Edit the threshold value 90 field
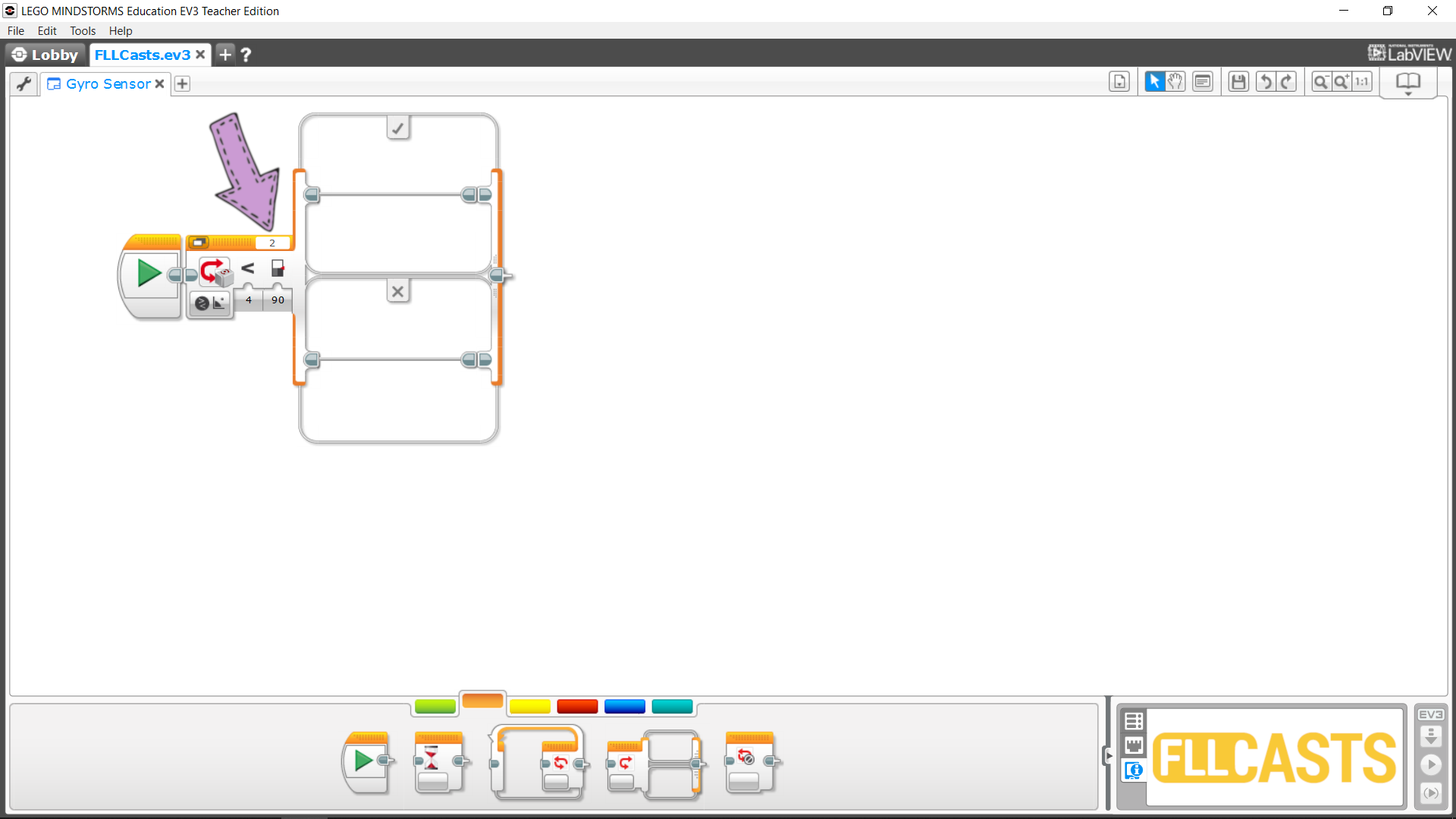Image resolution: width=1456 pixels, height=819 pixels. tap(278, 300)
